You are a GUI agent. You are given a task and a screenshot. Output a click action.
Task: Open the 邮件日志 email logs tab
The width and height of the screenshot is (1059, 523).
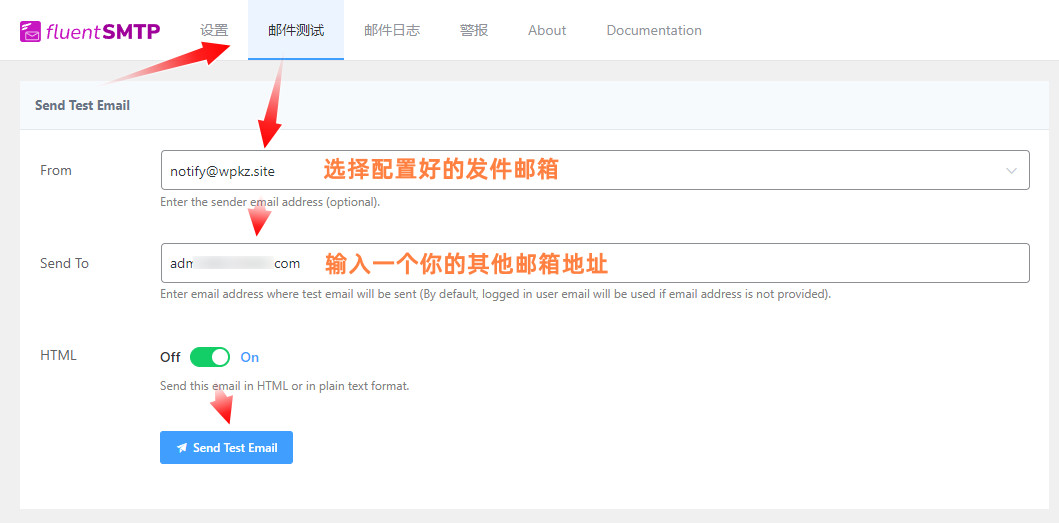(x=392, y=30)
